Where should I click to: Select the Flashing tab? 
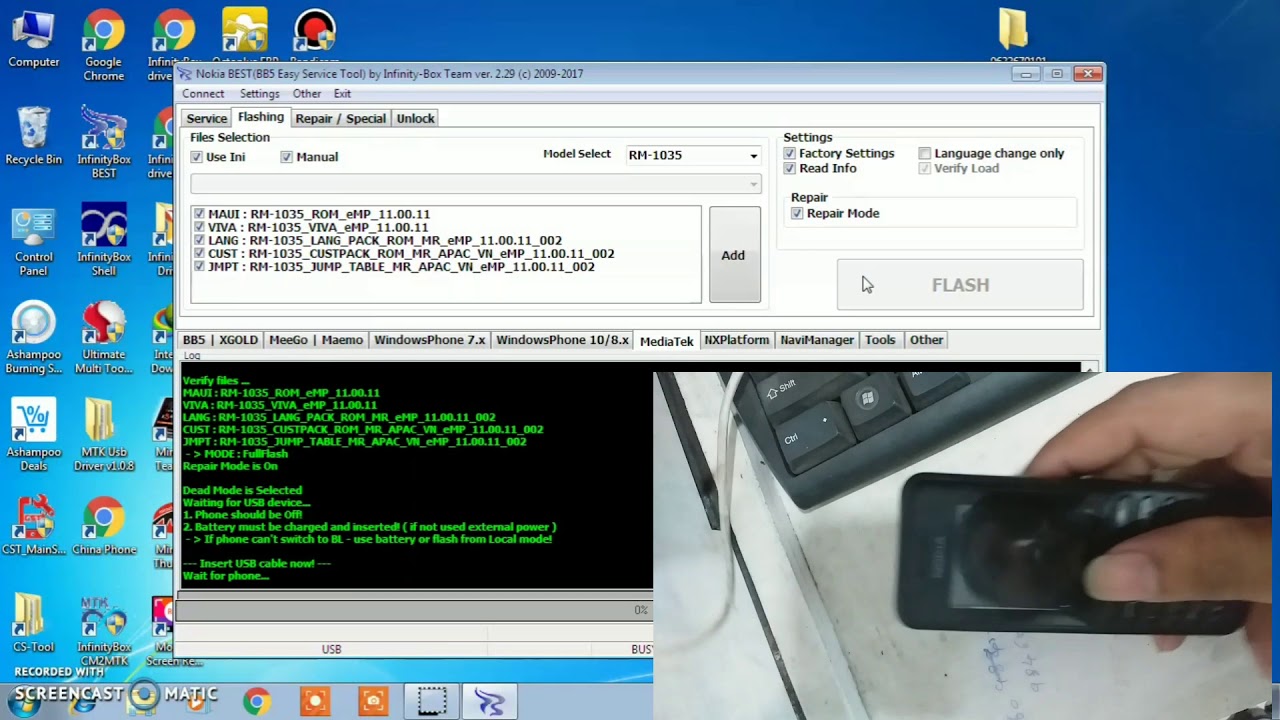click(x=261, y=117)
